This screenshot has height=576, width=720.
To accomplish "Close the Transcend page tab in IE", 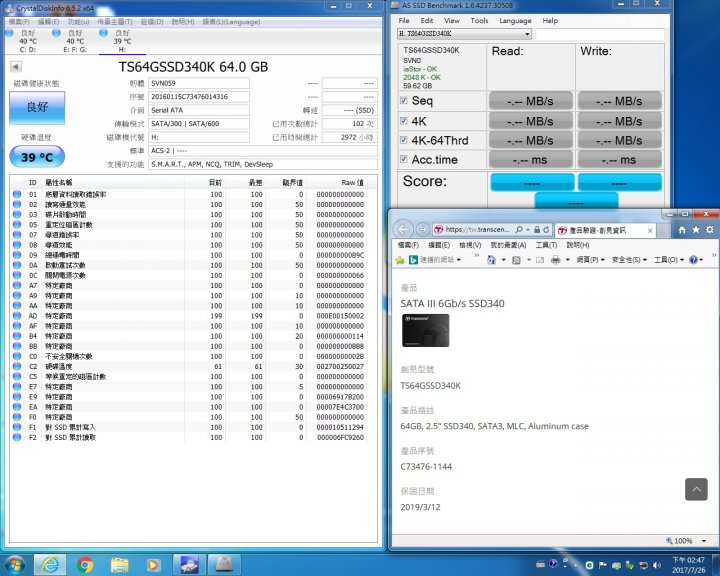I will coord(650,231).
